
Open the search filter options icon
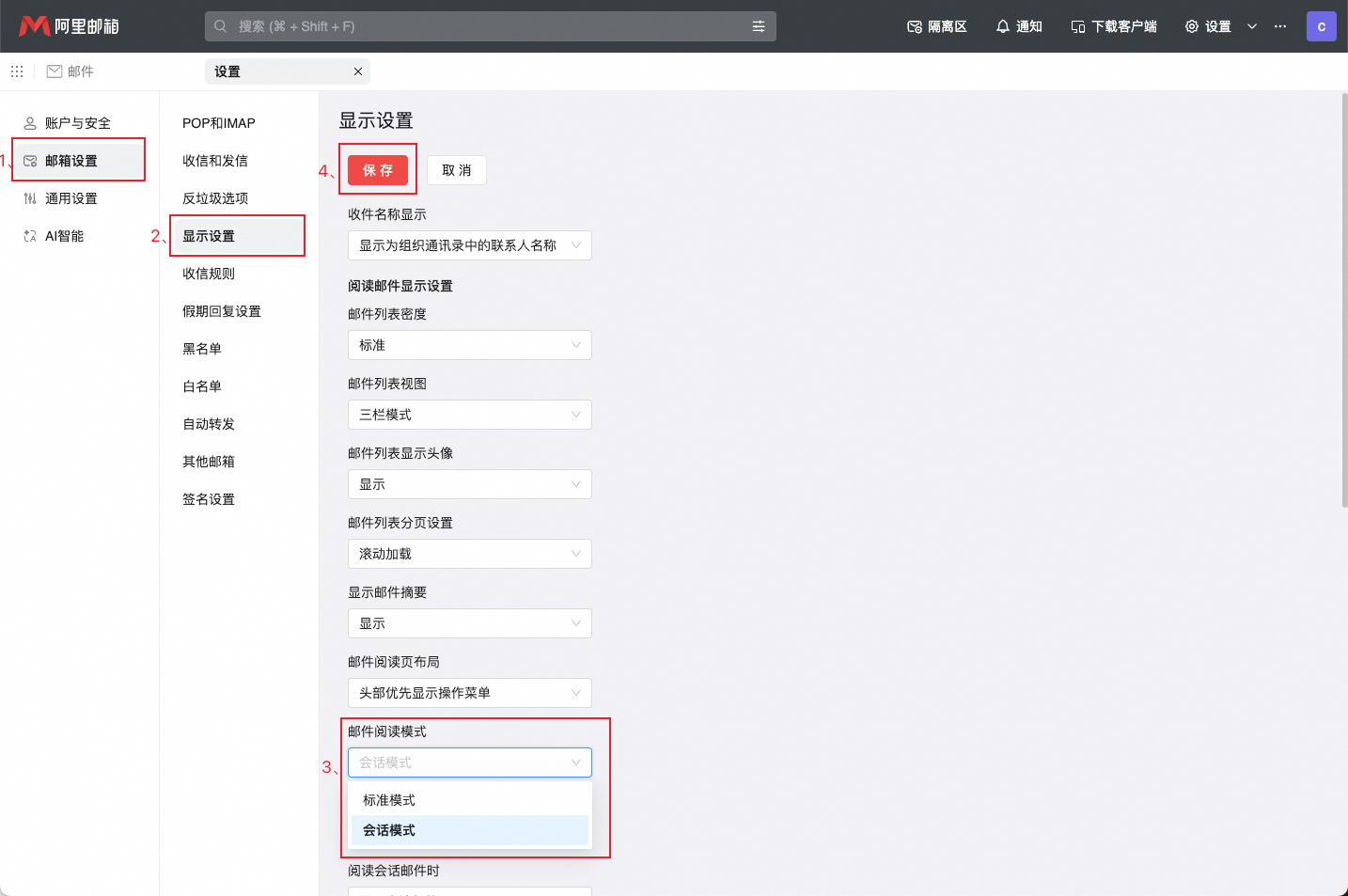coord(758,26)
